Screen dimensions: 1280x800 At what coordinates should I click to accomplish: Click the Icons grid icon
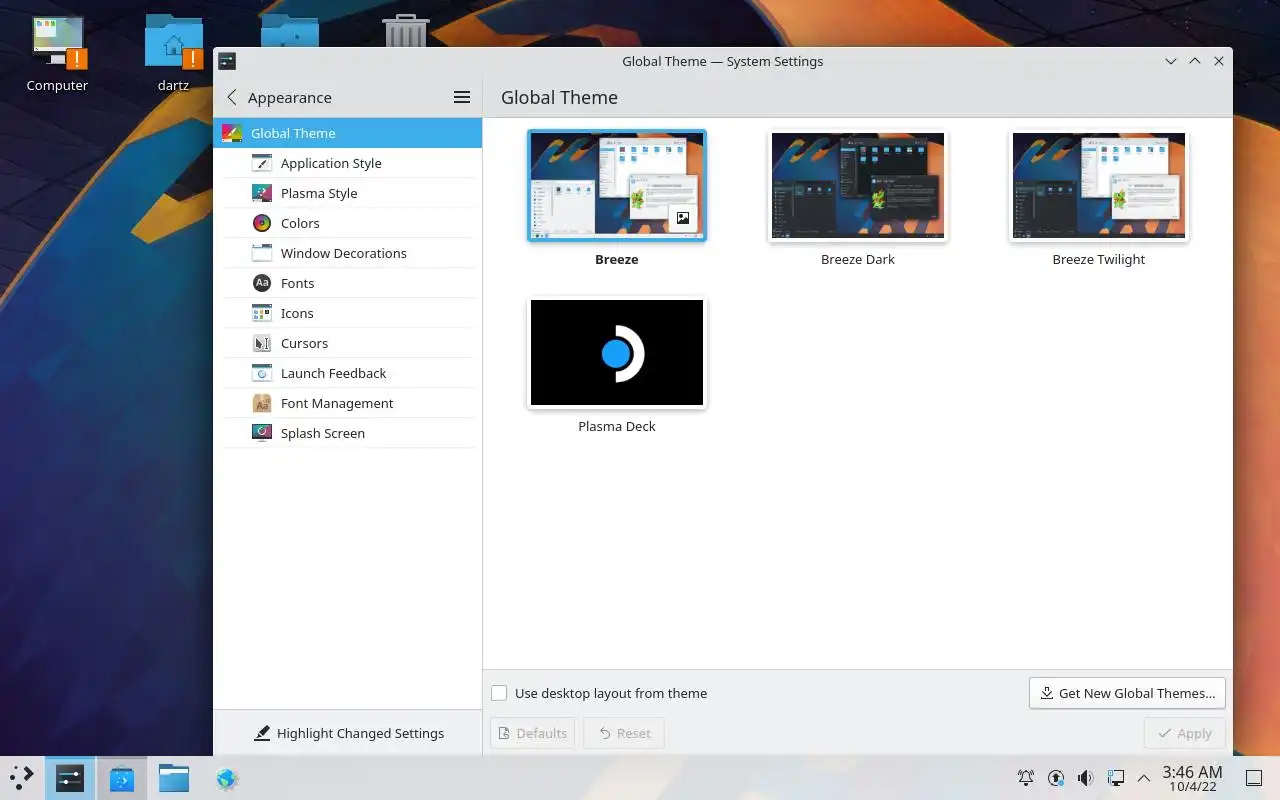point(262,313)
